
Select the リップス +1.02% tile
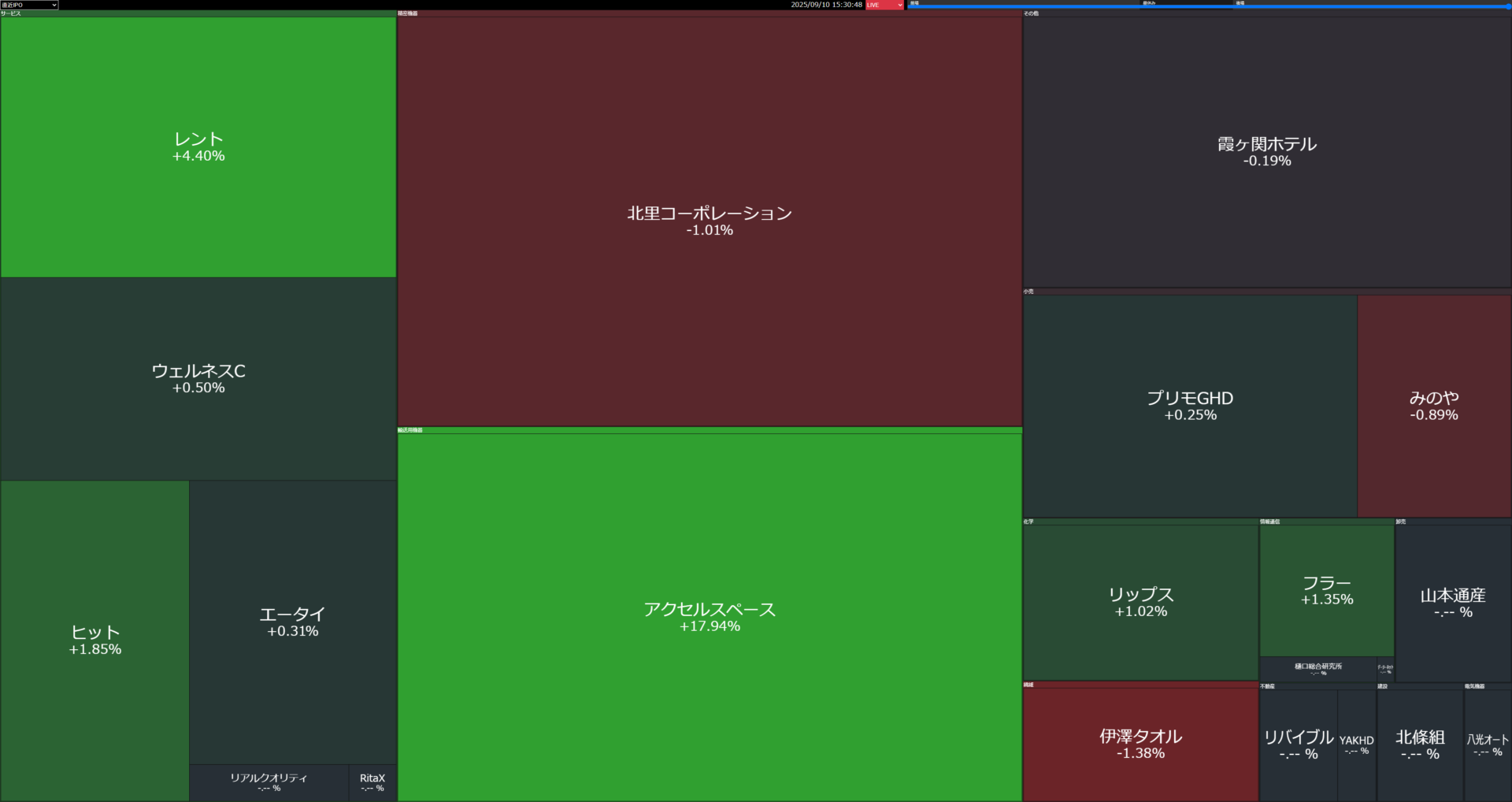point(1140,602)
